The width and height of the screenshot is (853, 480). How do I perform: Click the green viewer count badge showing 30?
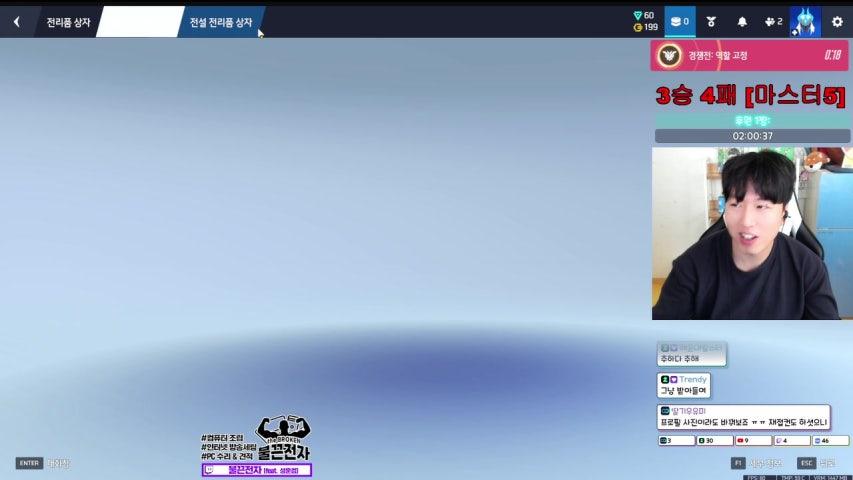click(x=715, y=440)
